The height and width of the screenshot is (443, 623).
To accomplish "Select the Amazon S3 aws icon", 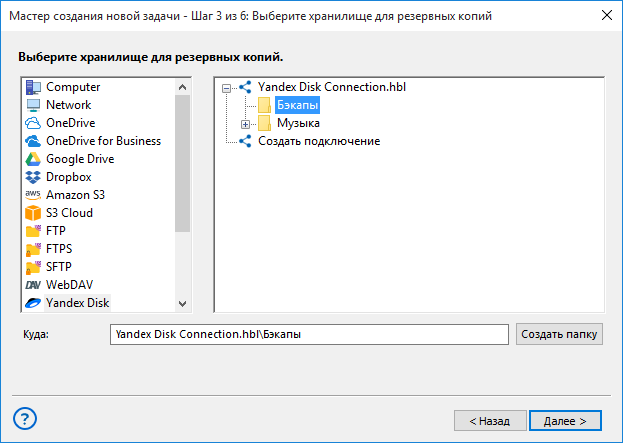I will [33, 195].
